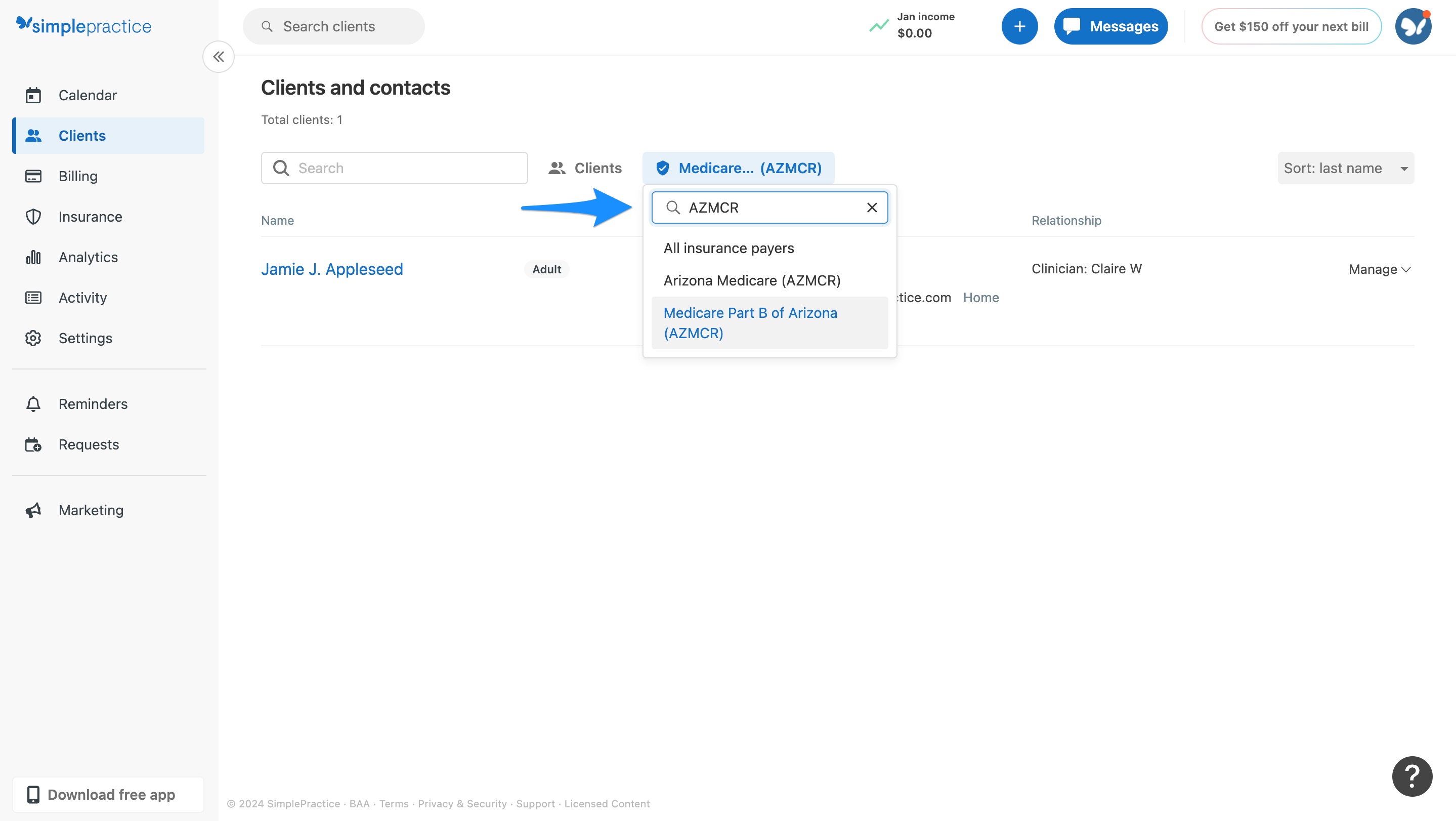The width and height of the screenshot is (1456, 821).
Task: Open the help question mark bubble
Action: [1411, 776]
